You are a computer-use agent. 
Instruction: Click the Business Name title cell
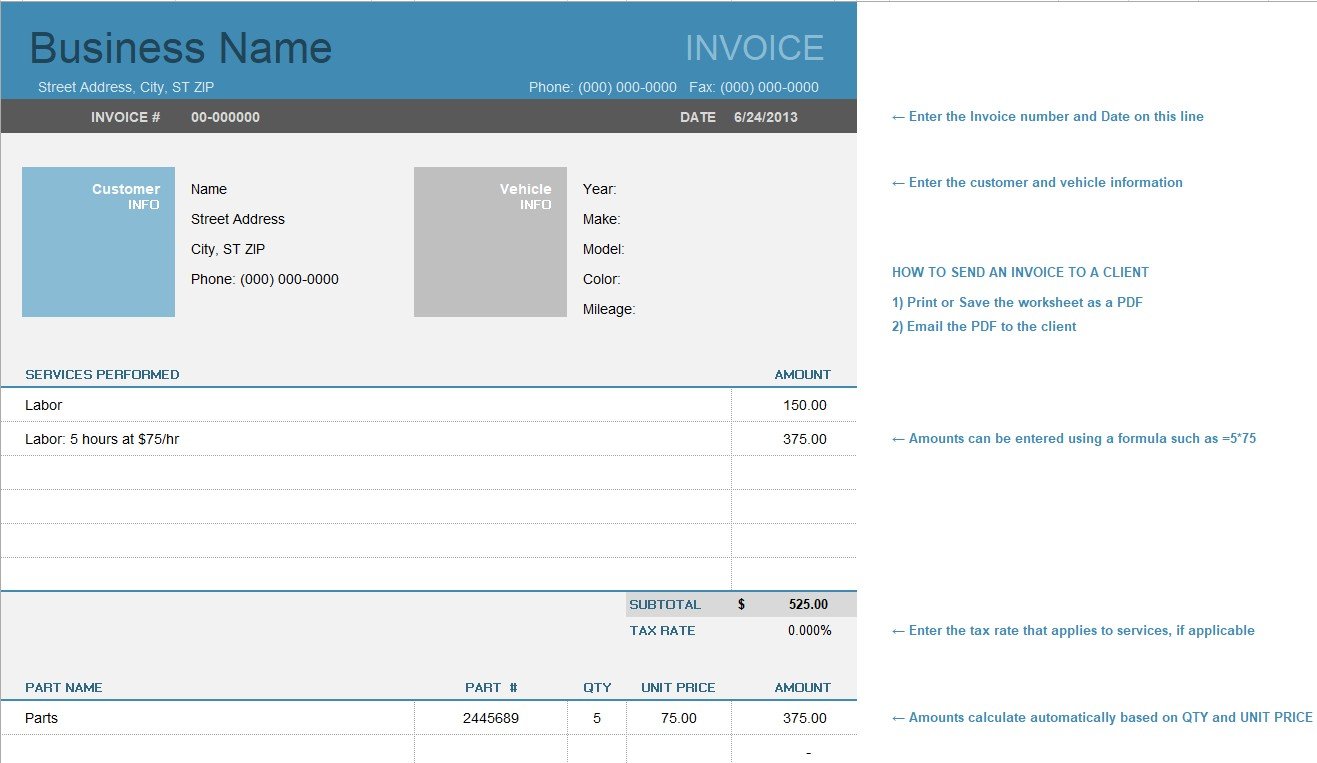[x=181, y=48]
